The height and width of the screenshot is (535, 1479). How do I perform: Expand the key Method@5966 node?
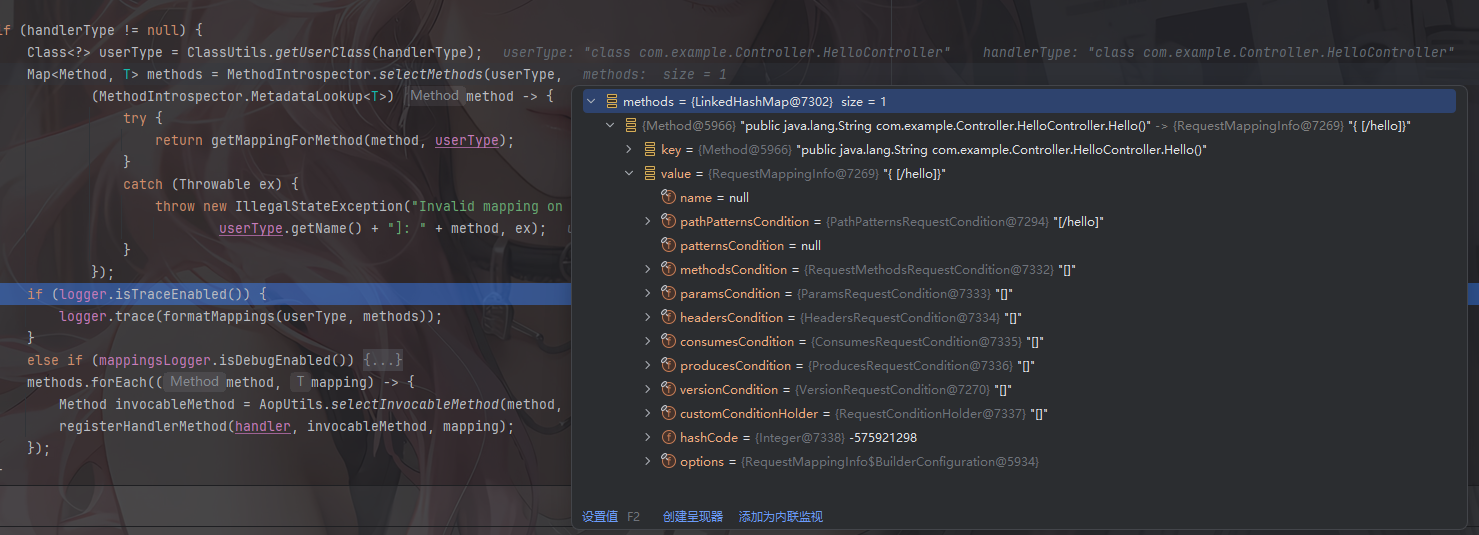(628, 150)
